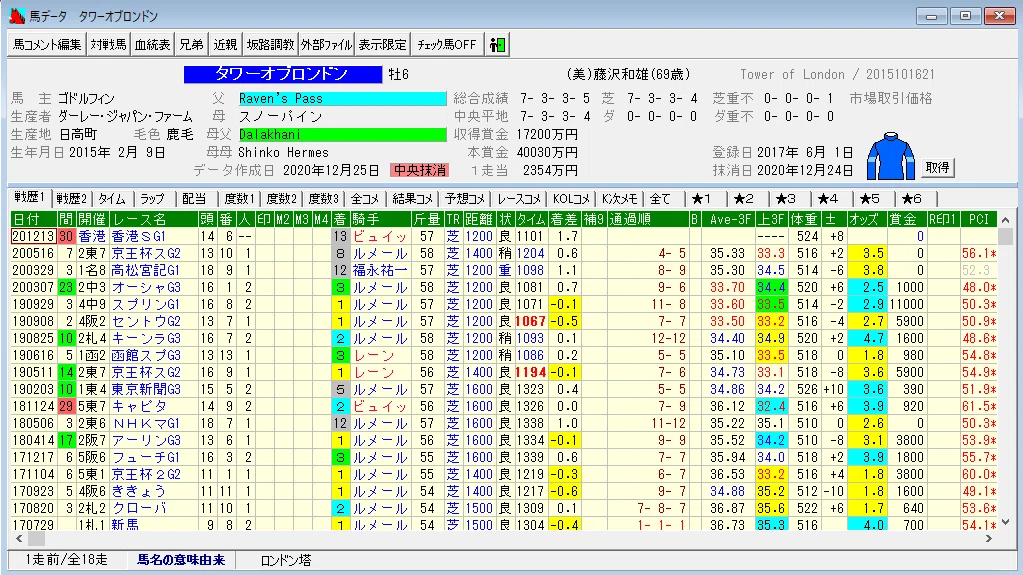Click the blue タワーオブロンドン name banner
Screen dimensions: 1023x575
(x=282, y=74)
